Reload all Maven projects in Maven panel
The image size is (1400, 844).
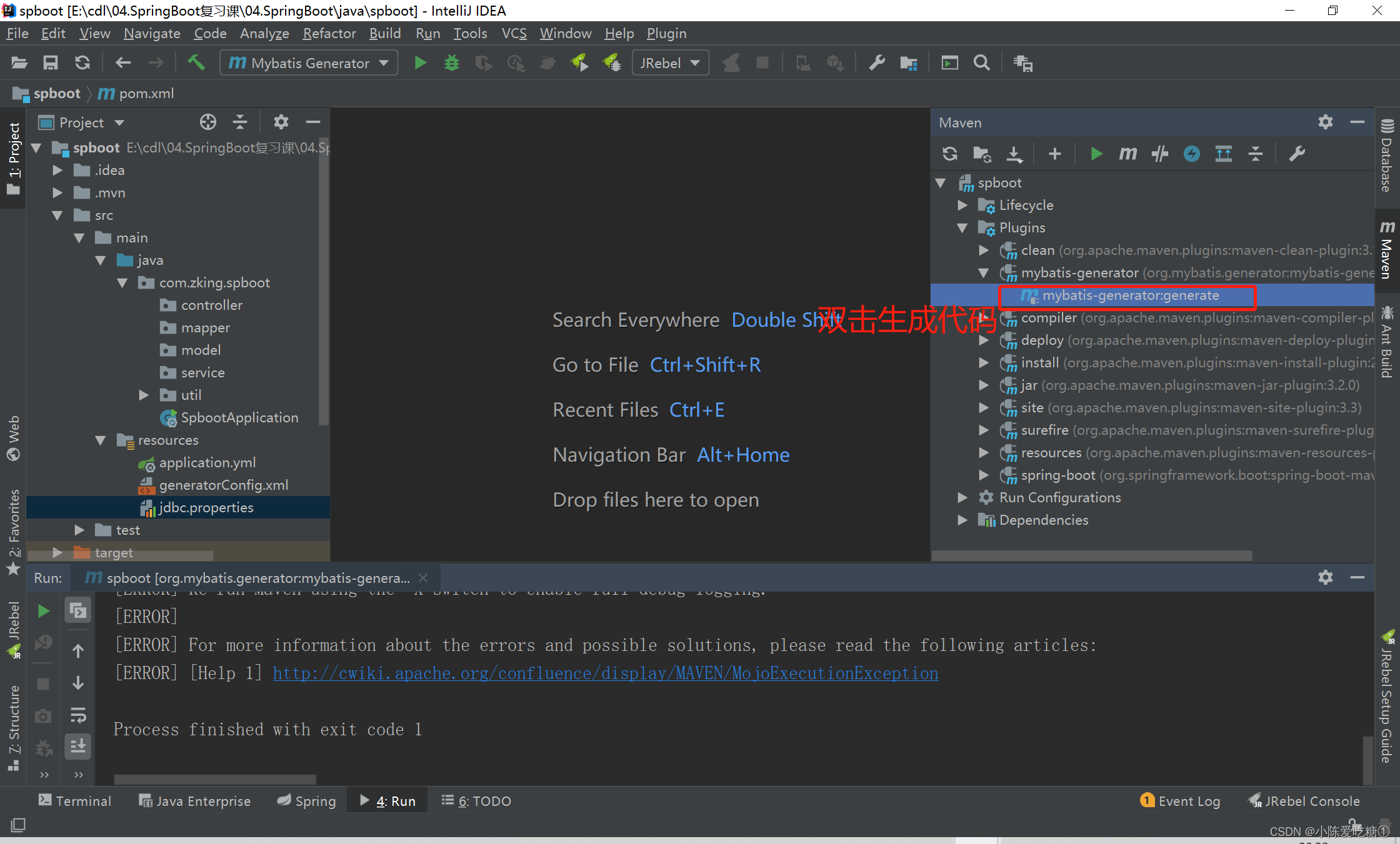tap(950, 154)
